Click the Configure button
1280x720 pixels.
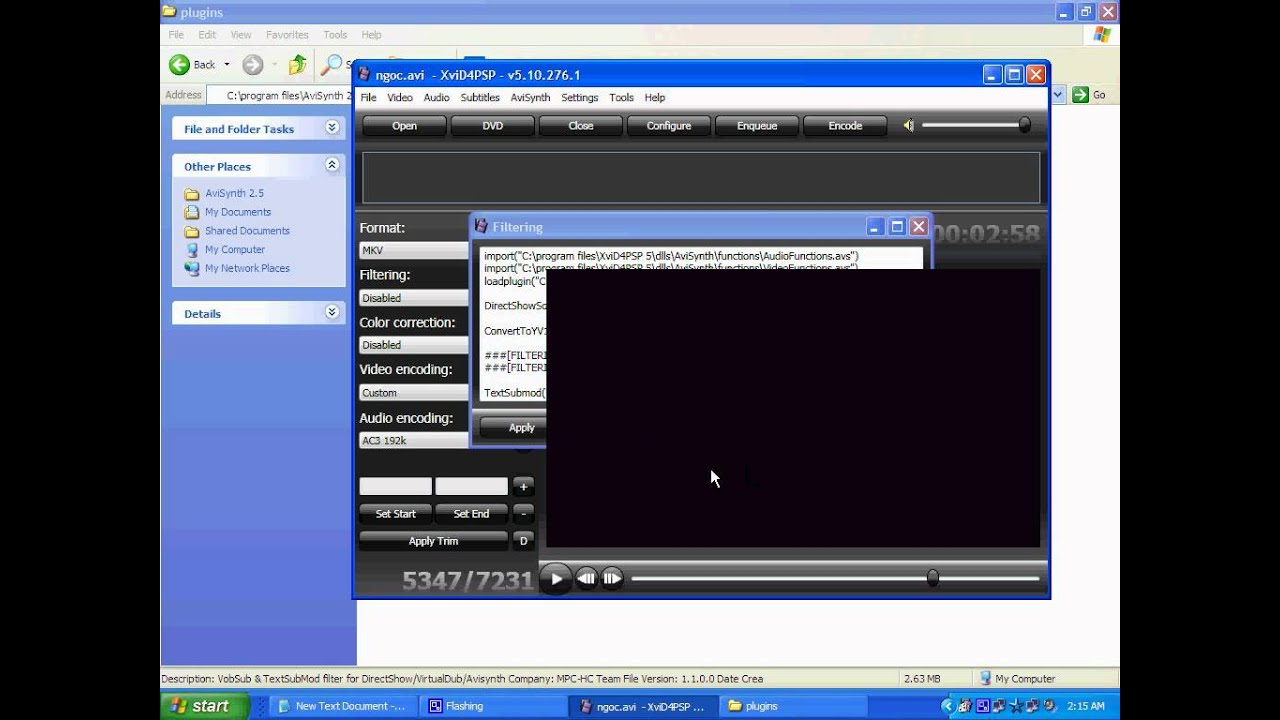tap(668, 126)
